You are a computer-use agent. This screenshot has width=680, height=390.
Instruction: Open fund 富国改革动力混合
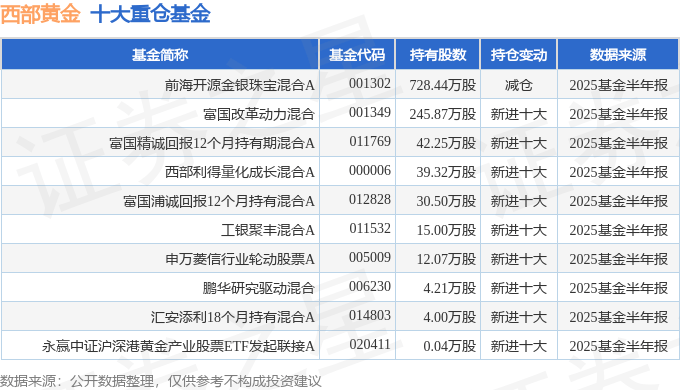point(258,114)
